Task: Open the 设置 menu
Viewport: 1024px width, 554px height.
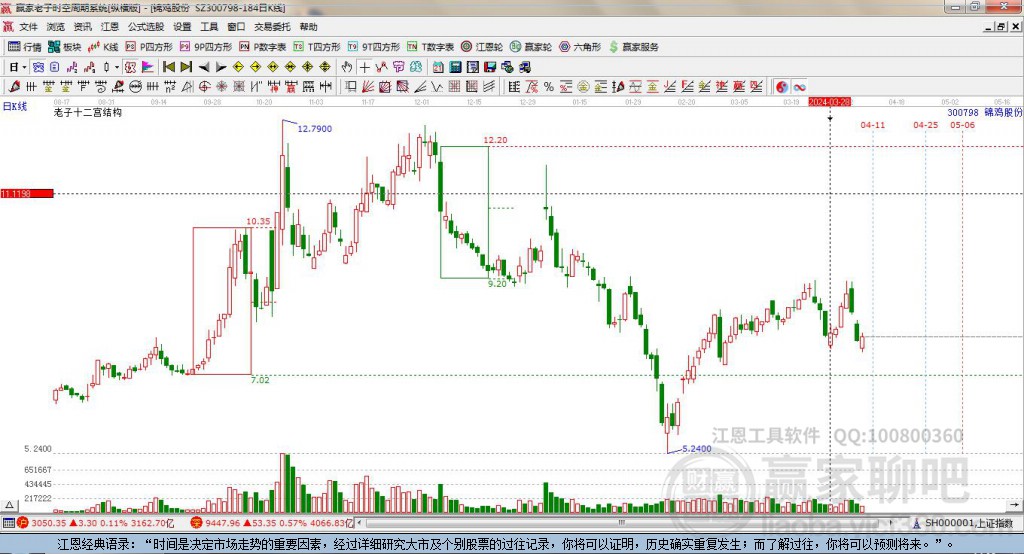Action: (182, 27)
